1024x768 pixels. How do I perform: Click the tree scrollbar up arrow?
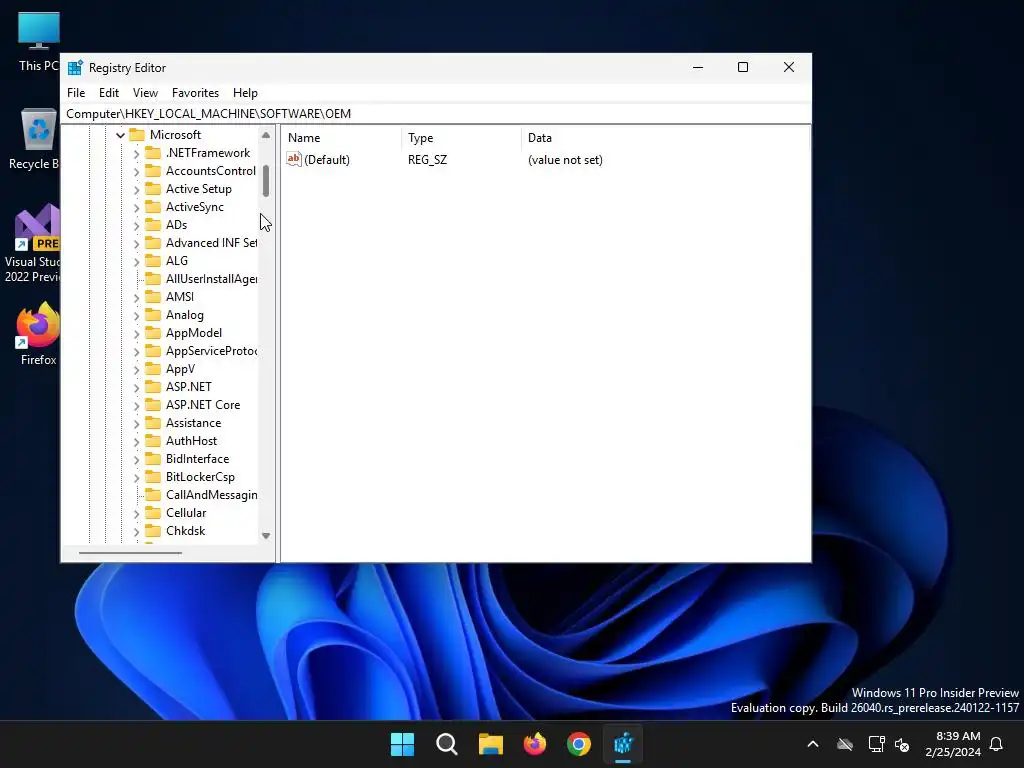(266, 135)
